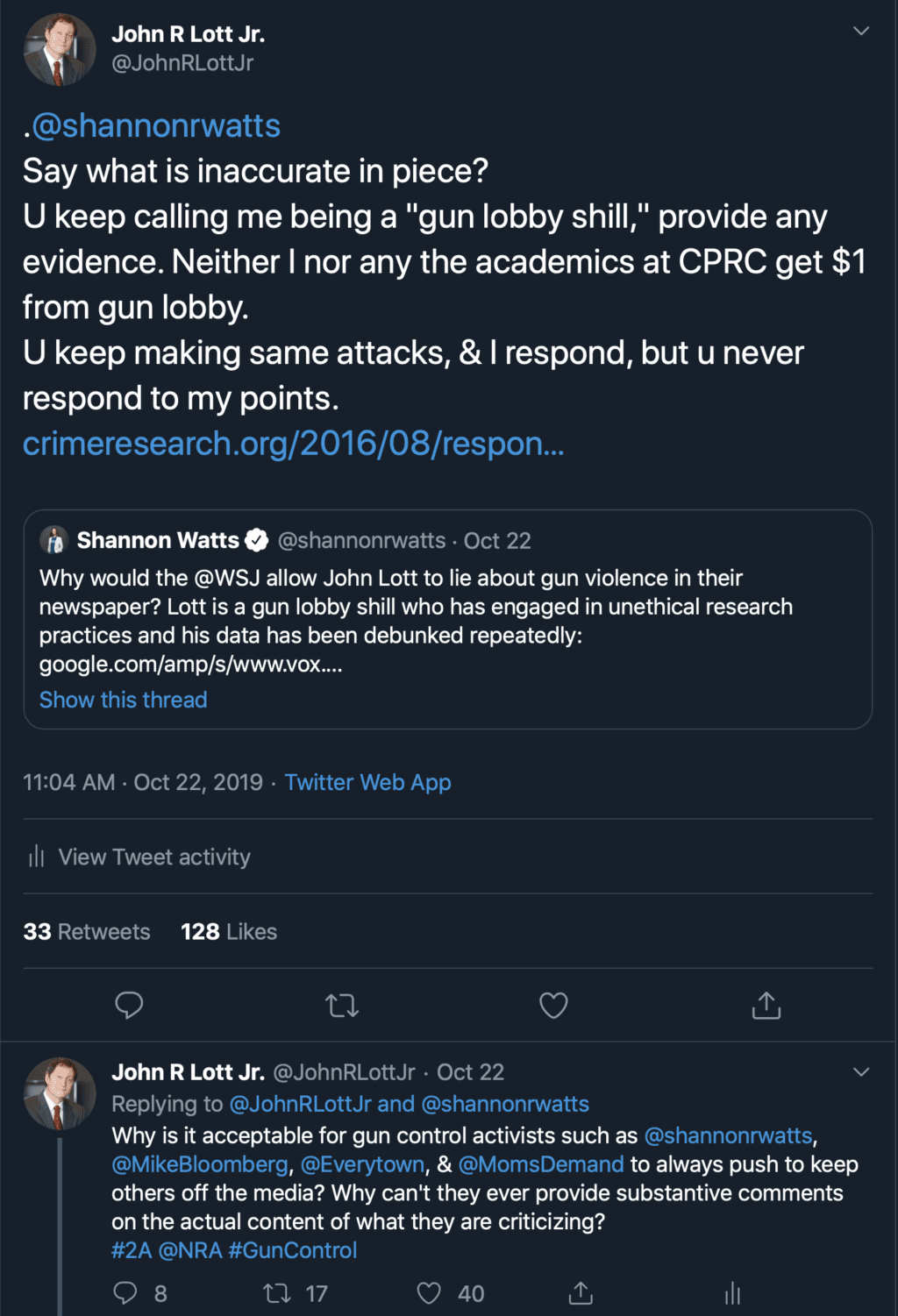View the list of 33 Retweets

[x=87, y=931]
